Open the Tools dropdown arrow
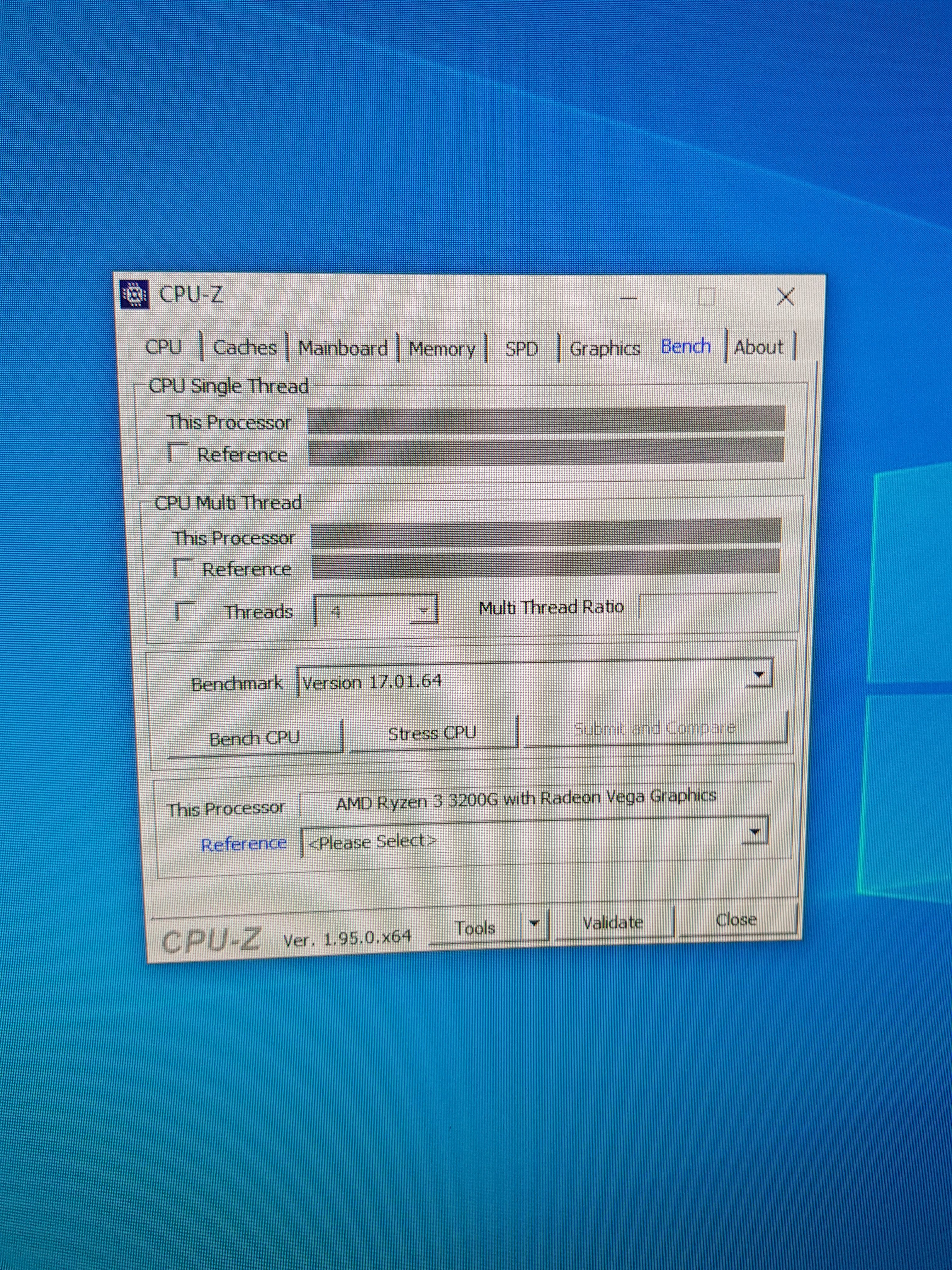This screenshot has height=1270, width=952. click(534, 924)
